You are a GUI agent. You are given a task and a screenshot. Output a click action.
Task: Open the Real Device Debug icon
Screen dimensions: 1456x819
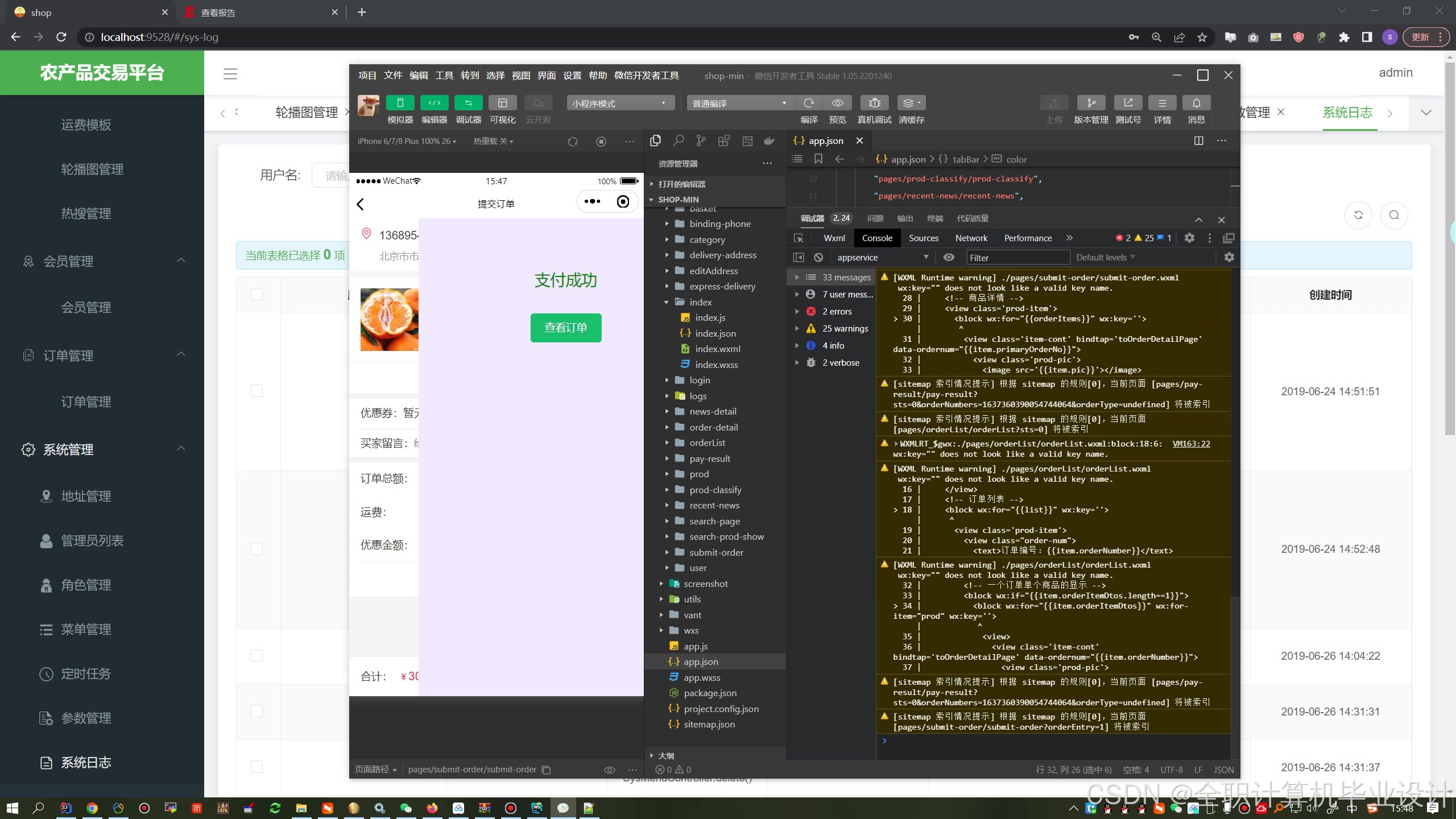(x=874, y=103)
